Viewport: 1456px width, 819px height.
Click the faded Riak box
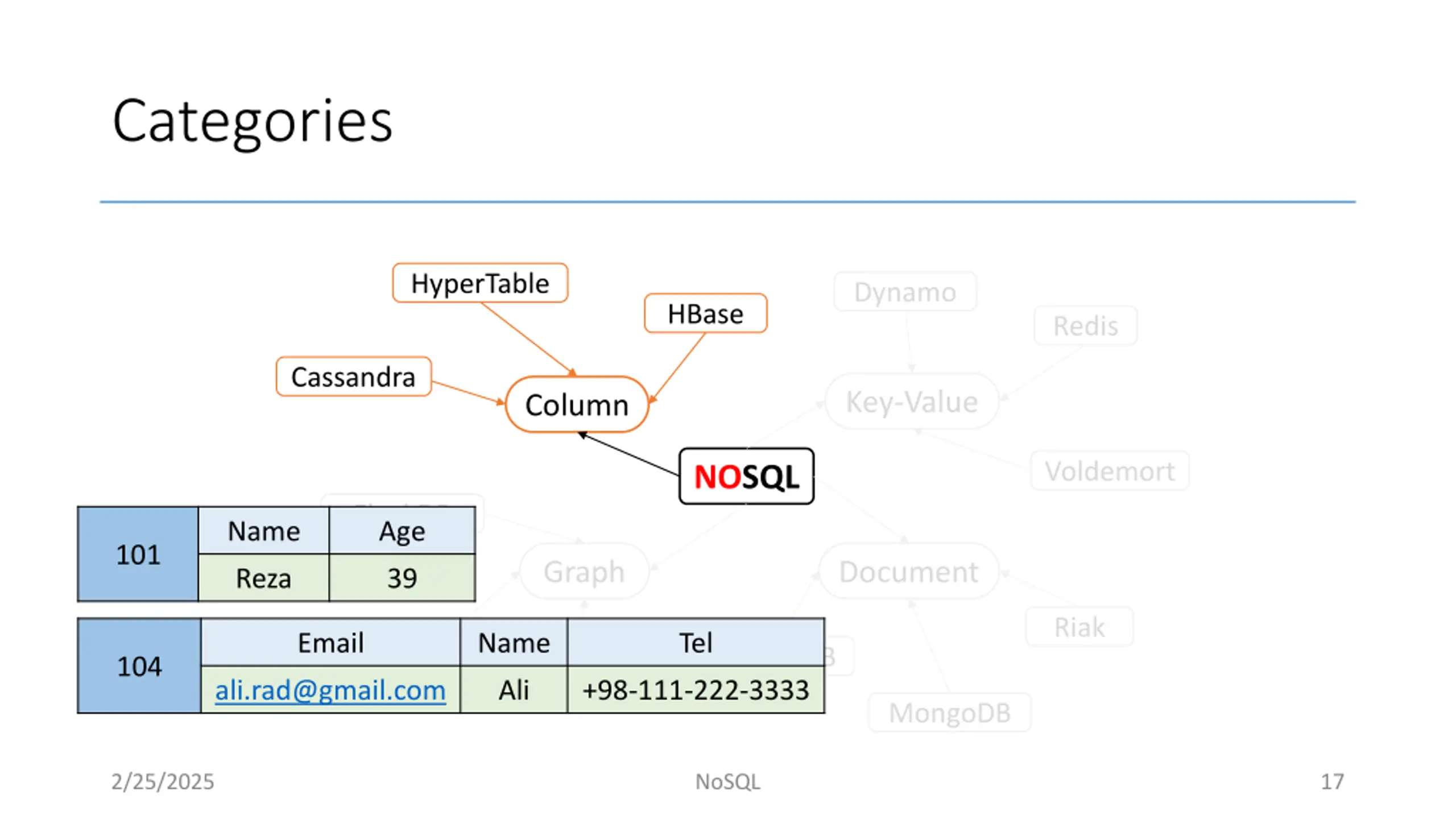point(1079,627)
